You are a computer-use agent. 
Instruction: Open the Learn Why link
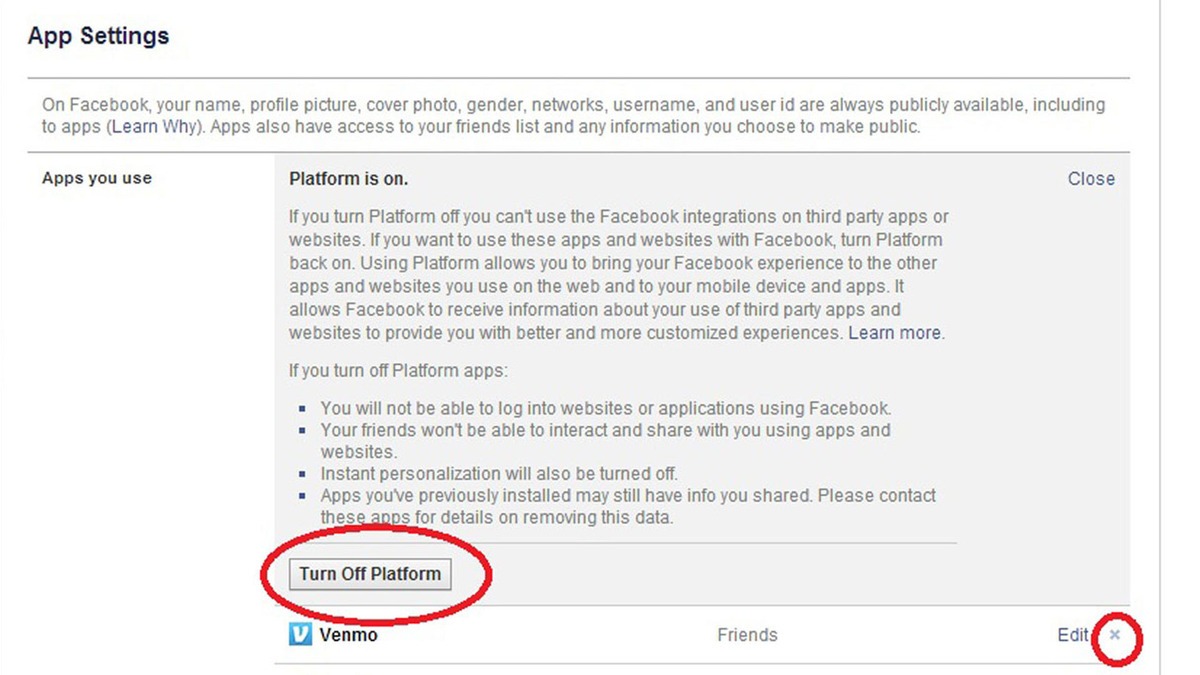click(x=157, y=127)
